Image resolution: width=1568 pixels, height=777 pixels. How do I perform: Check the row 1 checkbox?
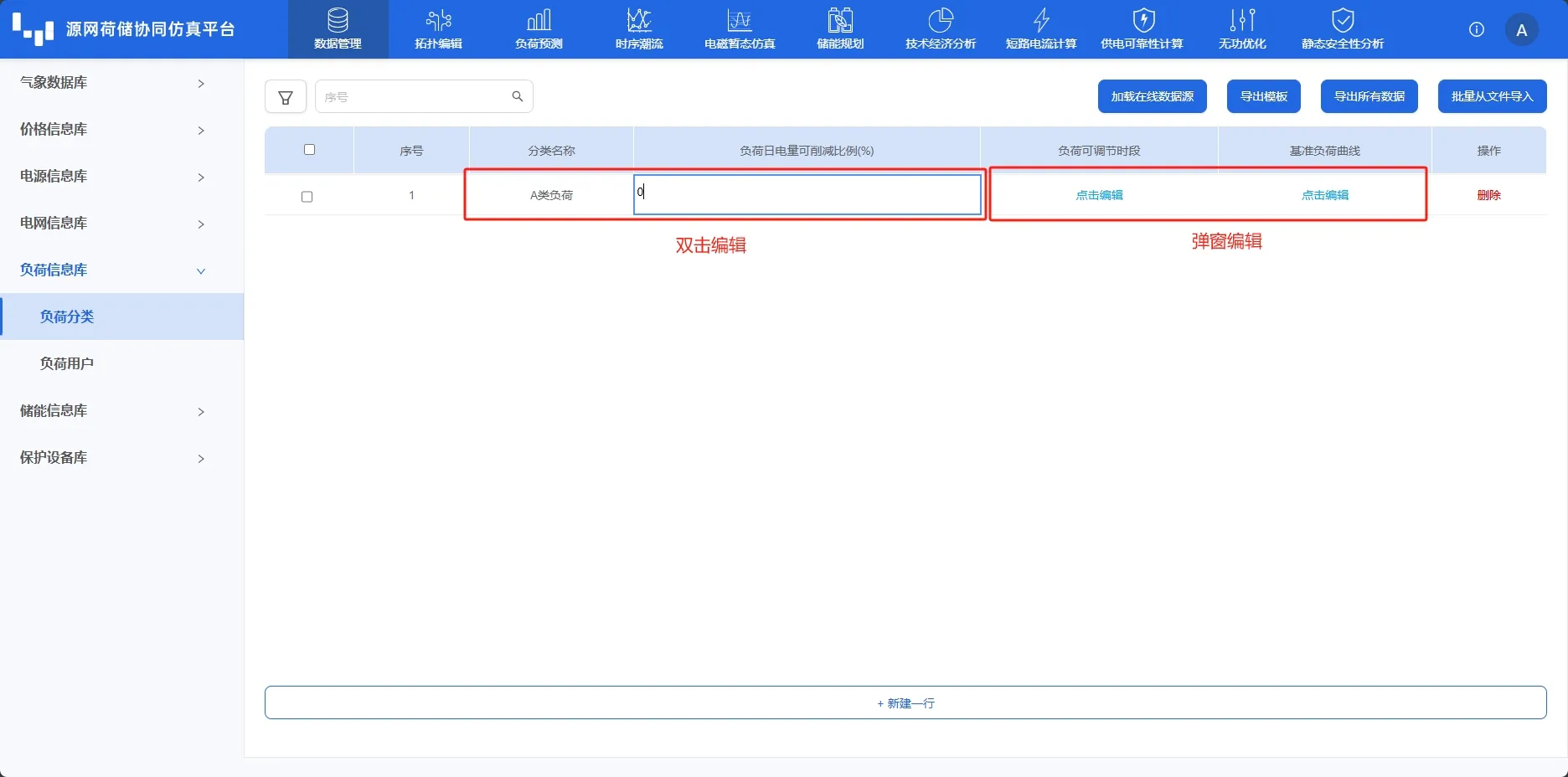[x=307, y=197]
